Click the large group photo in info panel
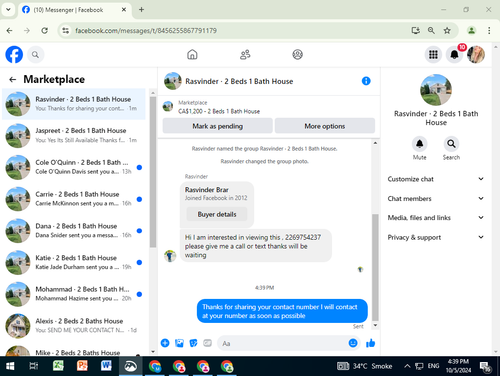500x376 pixels. (436, 90)
